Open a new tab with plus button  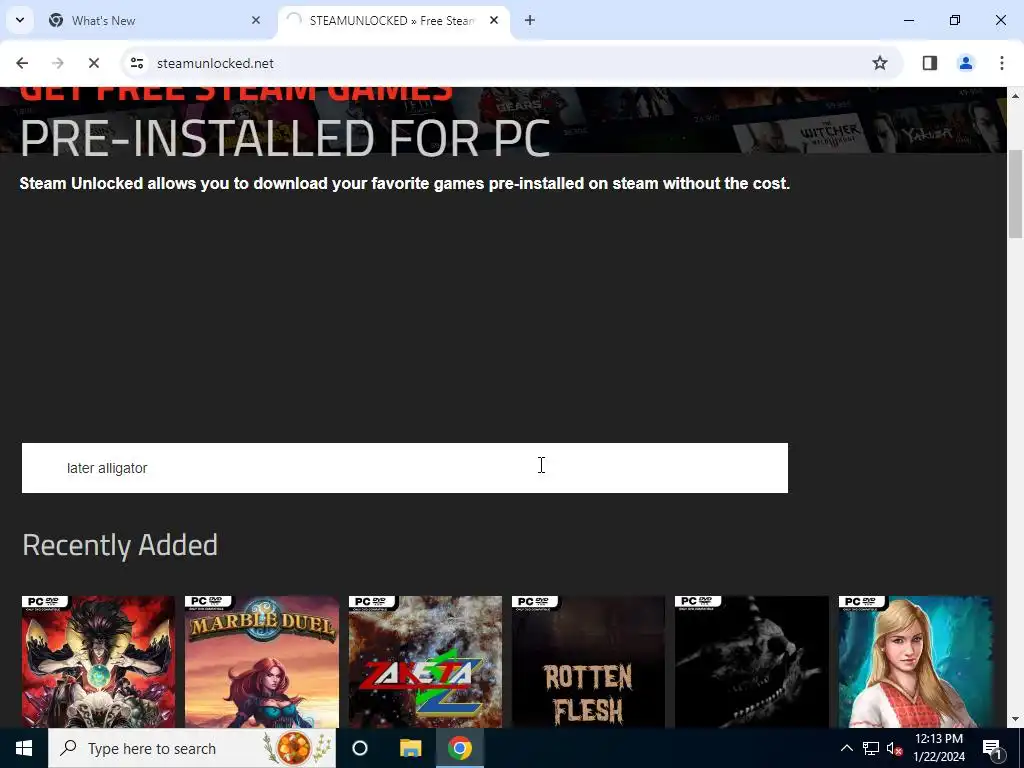530,20
